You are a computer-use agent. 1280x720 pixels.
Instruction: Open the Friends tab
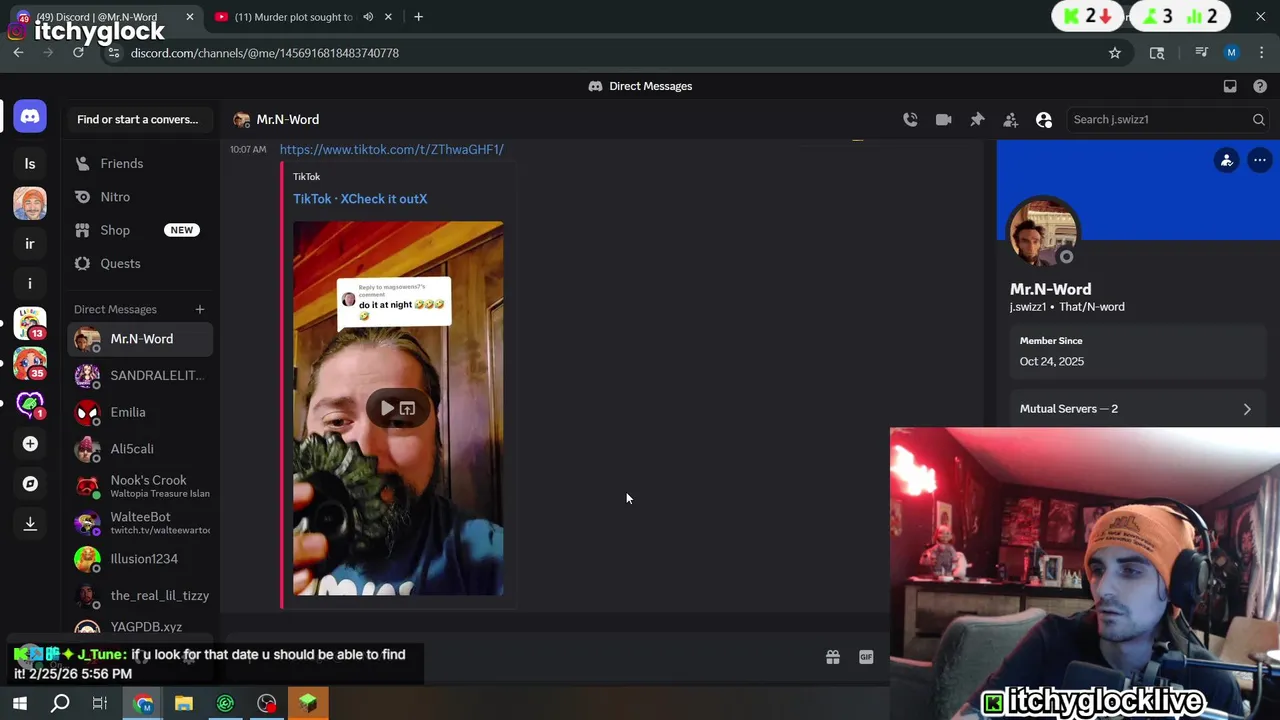[x=140, y=163]
